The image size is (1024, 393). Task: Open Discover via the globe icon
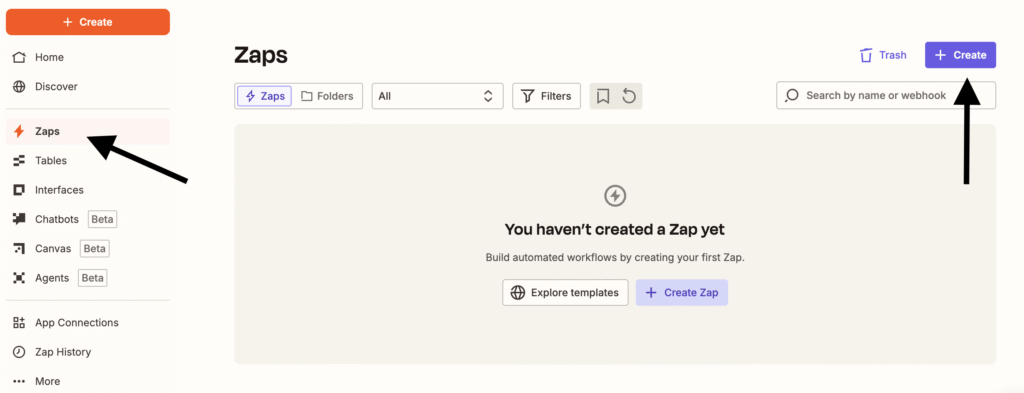click(x=19, y=87)
